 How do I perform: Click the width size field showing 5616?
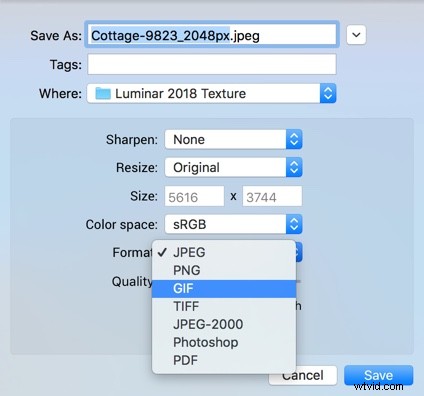tap(194, 196)
